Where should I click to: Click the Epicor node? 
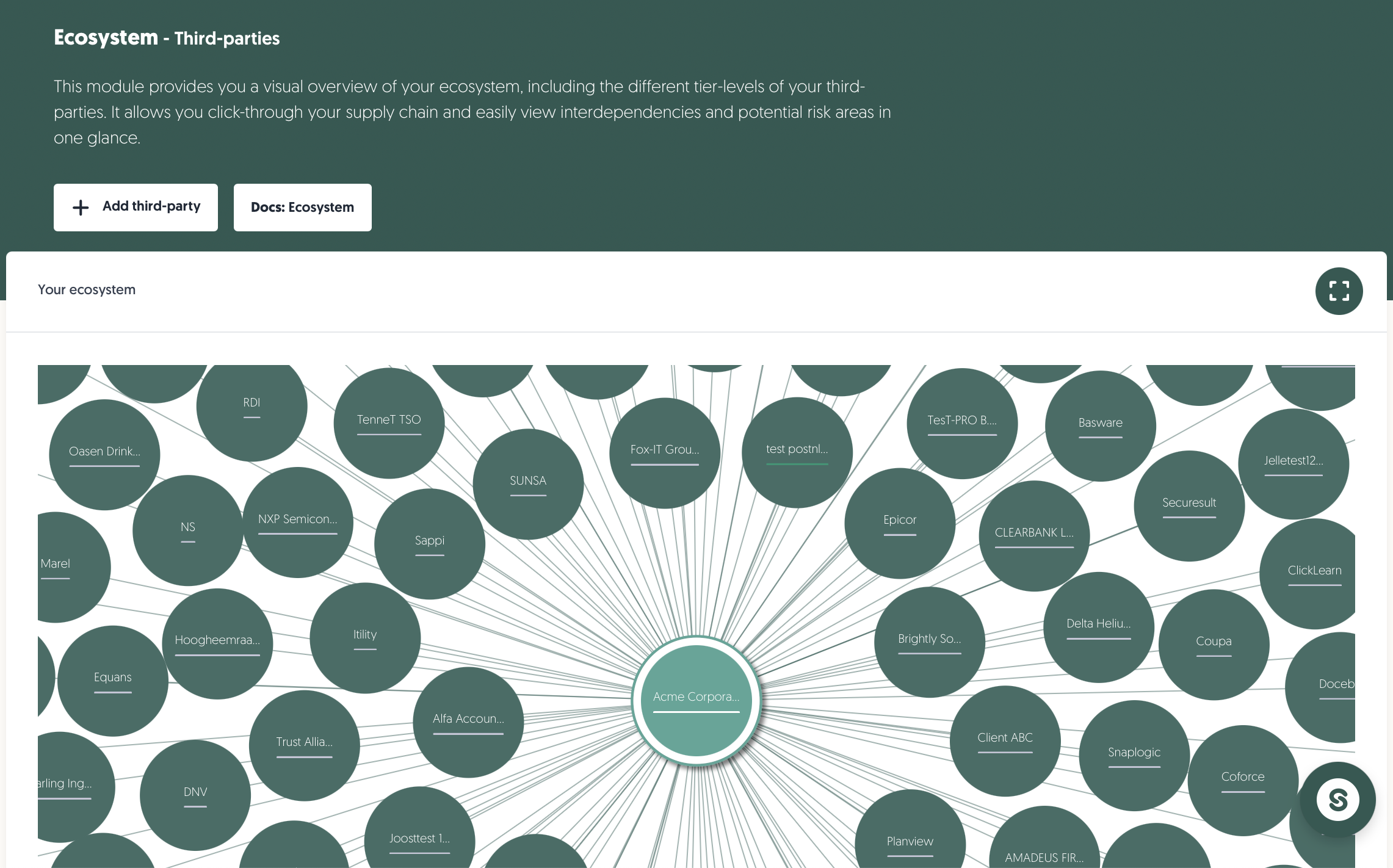point(900,523)
